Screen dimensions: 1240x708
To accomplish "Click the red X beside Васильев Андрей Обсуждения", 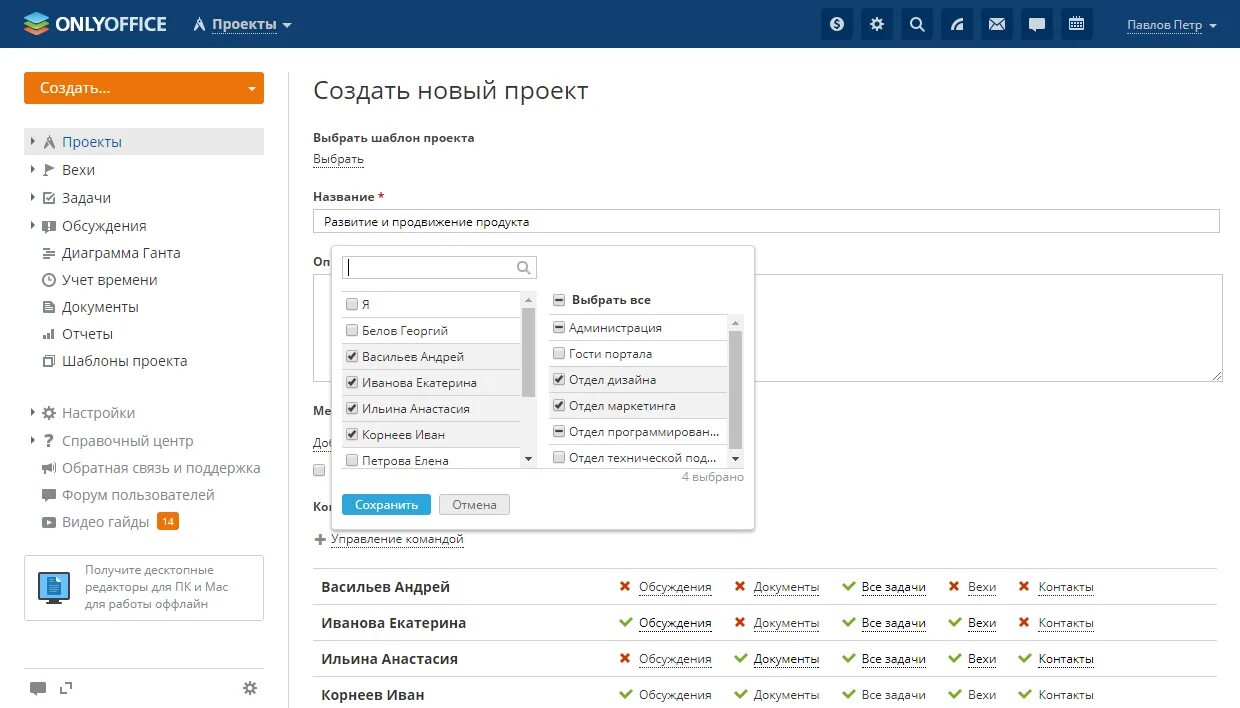I will (625, 587).
